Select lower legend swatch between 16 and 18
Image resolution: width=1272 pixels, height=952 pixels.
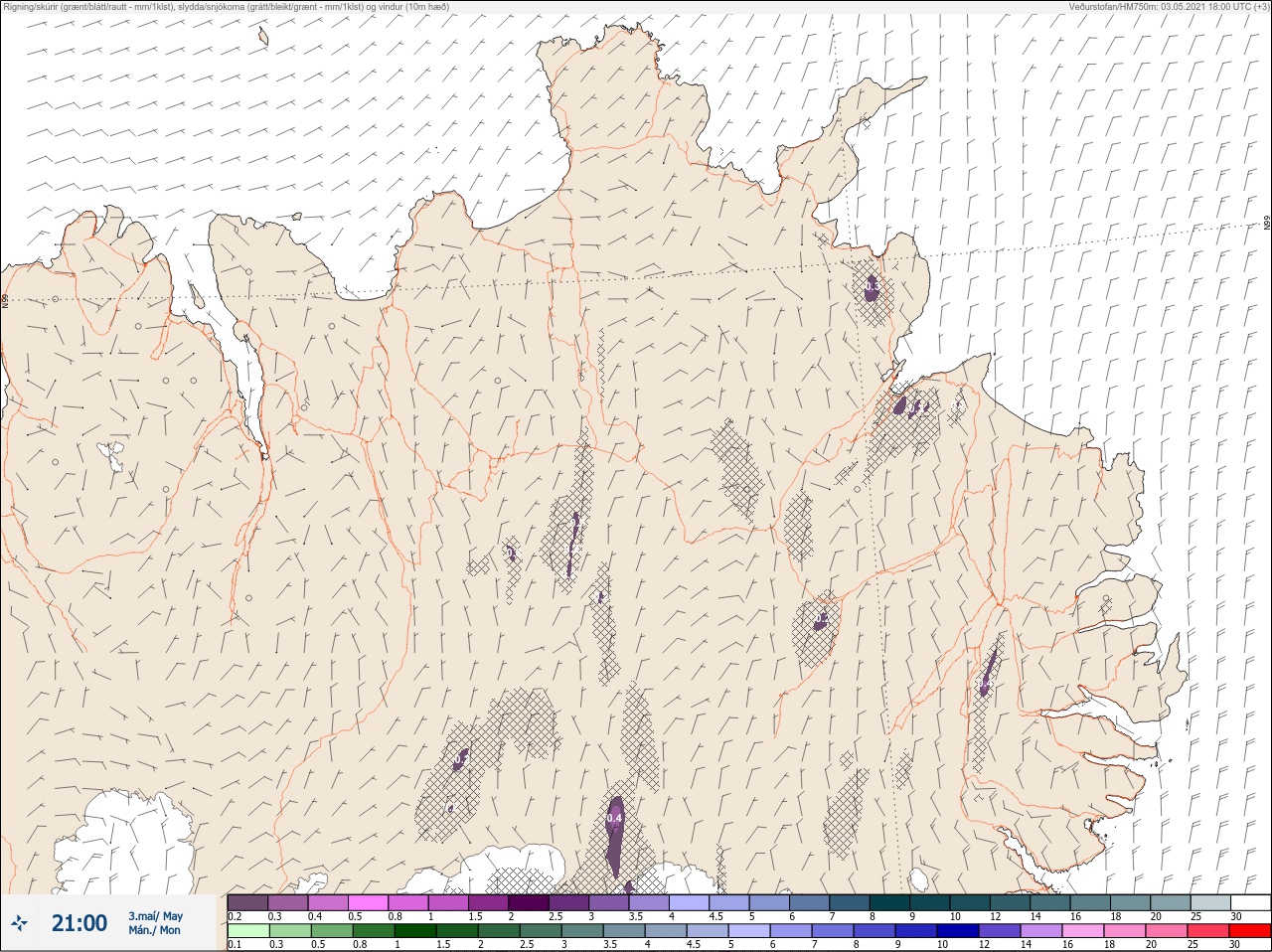pos(1084,931)
